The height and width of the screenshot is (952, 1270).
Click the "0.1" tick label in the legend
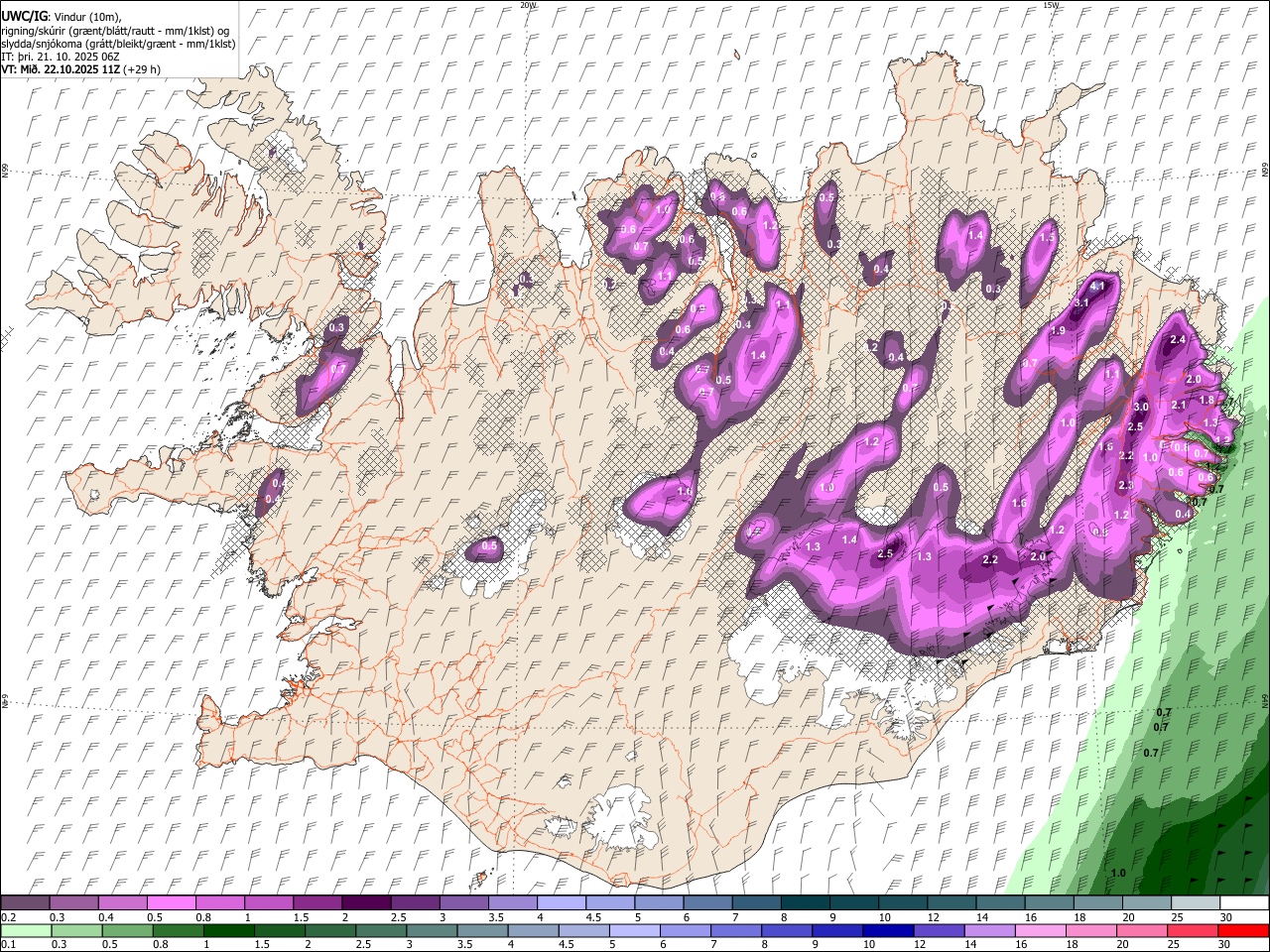(x=8, y=944)
